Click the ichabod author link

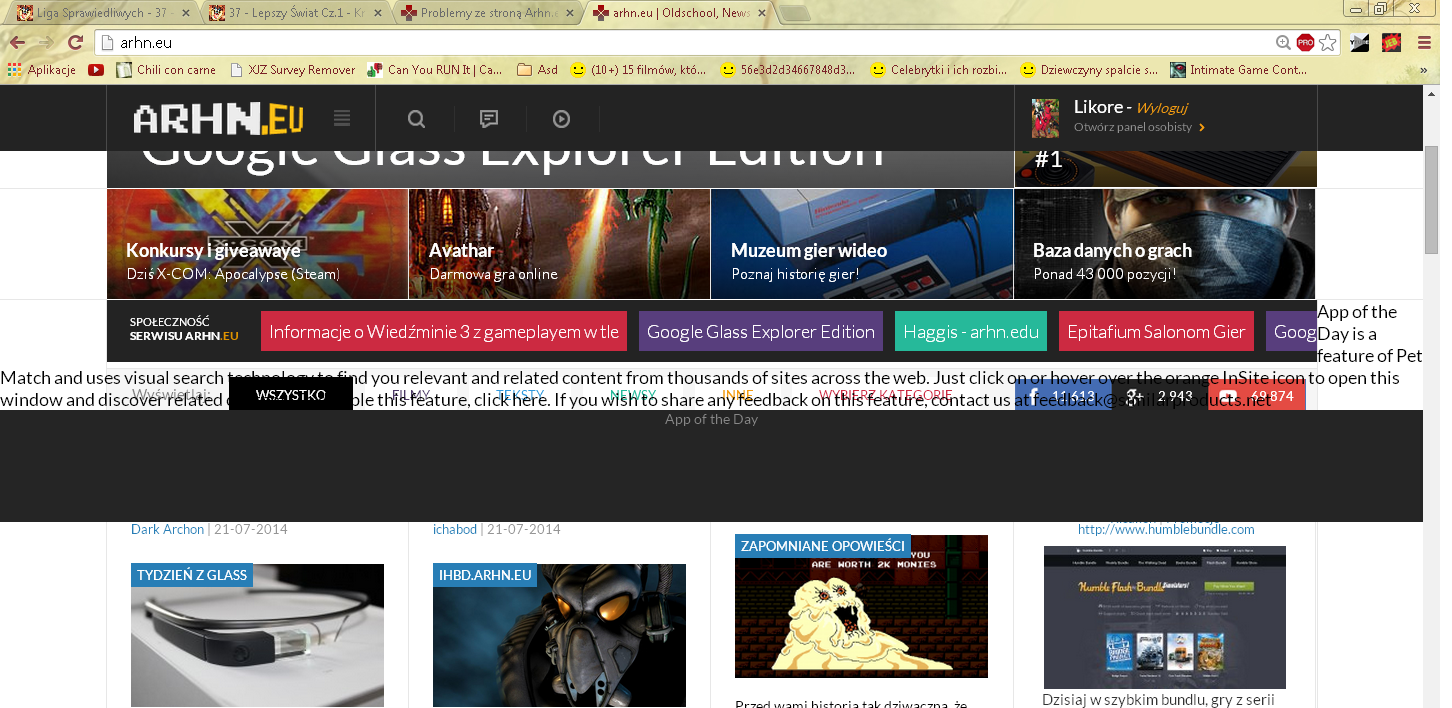[455, 529]
